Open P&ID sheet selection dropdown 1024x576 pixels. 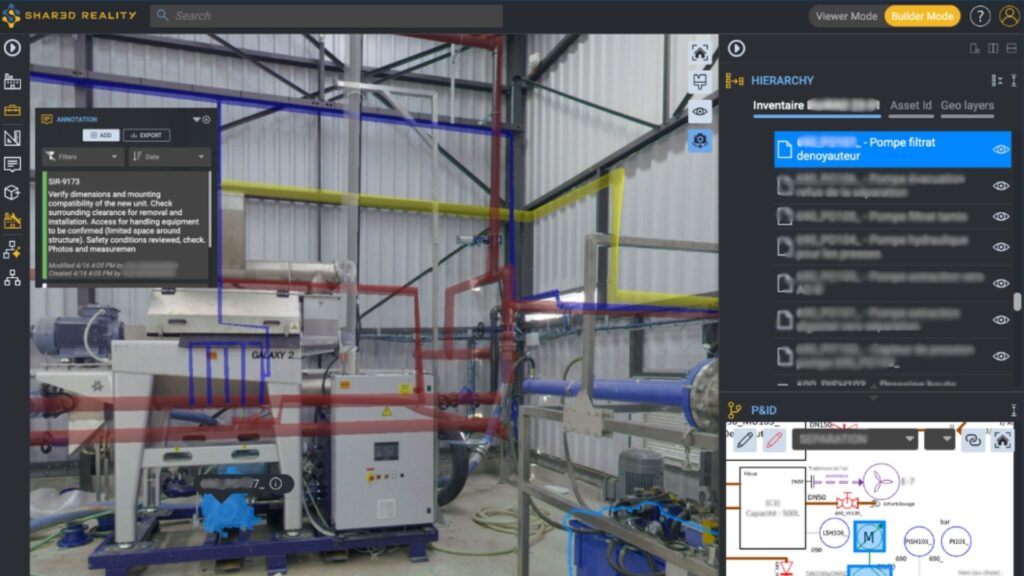(856, 440)
